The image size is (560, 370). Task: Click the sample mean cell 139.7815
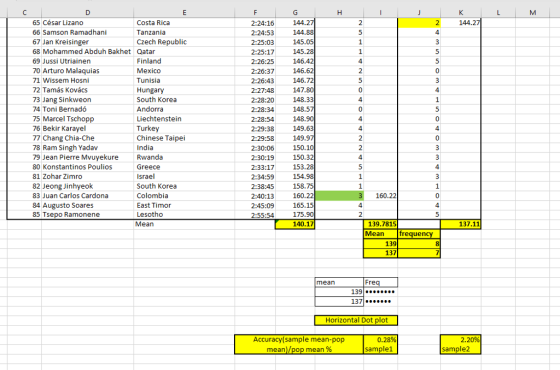(380, 224)
